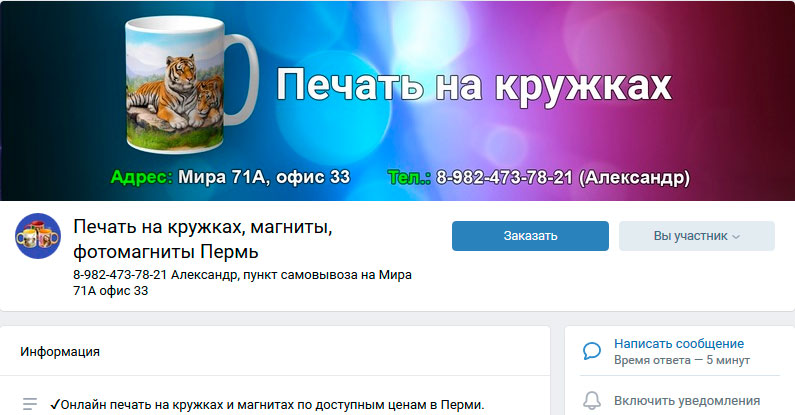Click the banner heading Печать на кружках

click(474, 86)
